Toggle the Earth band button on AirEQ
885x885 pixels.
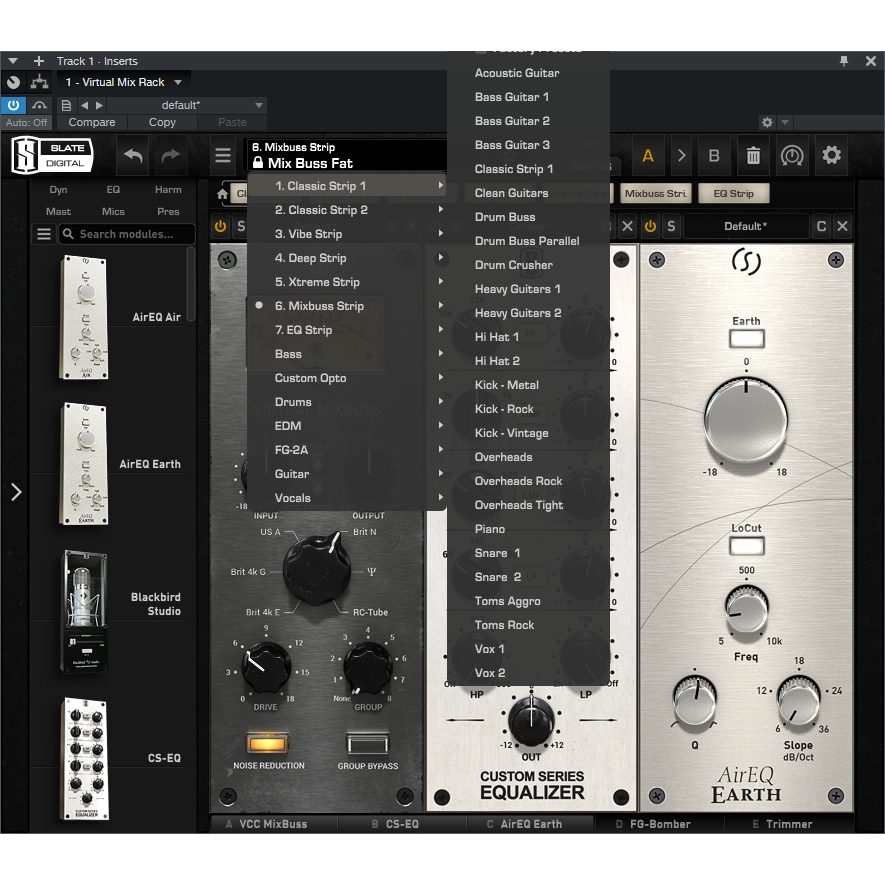746,338
